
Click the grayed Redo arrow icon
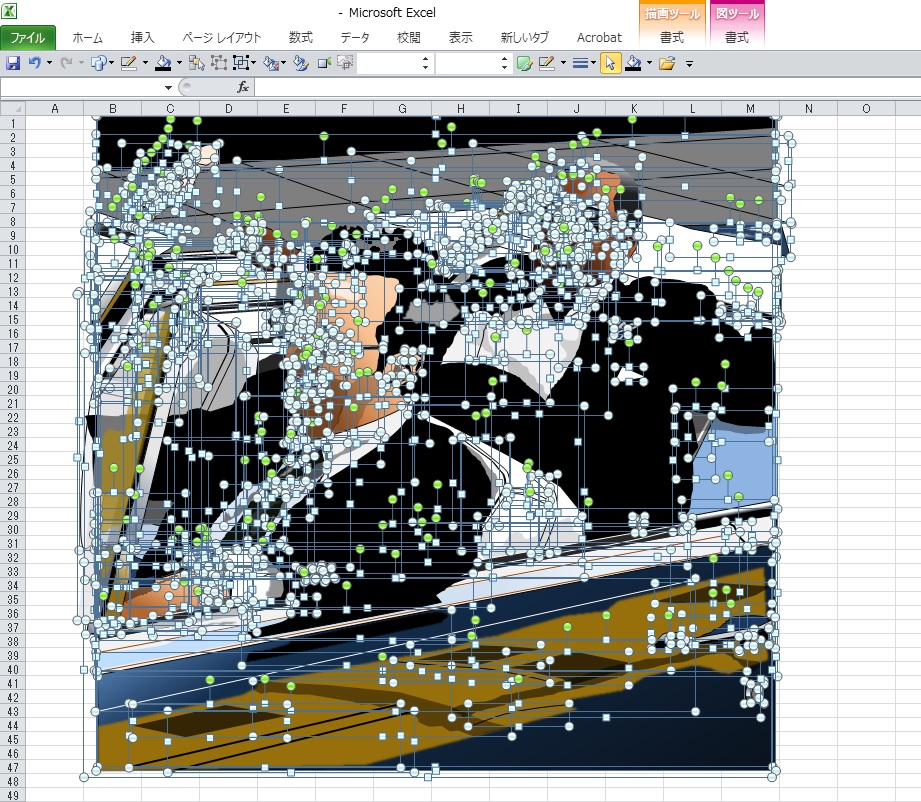(x=66, y=63)
